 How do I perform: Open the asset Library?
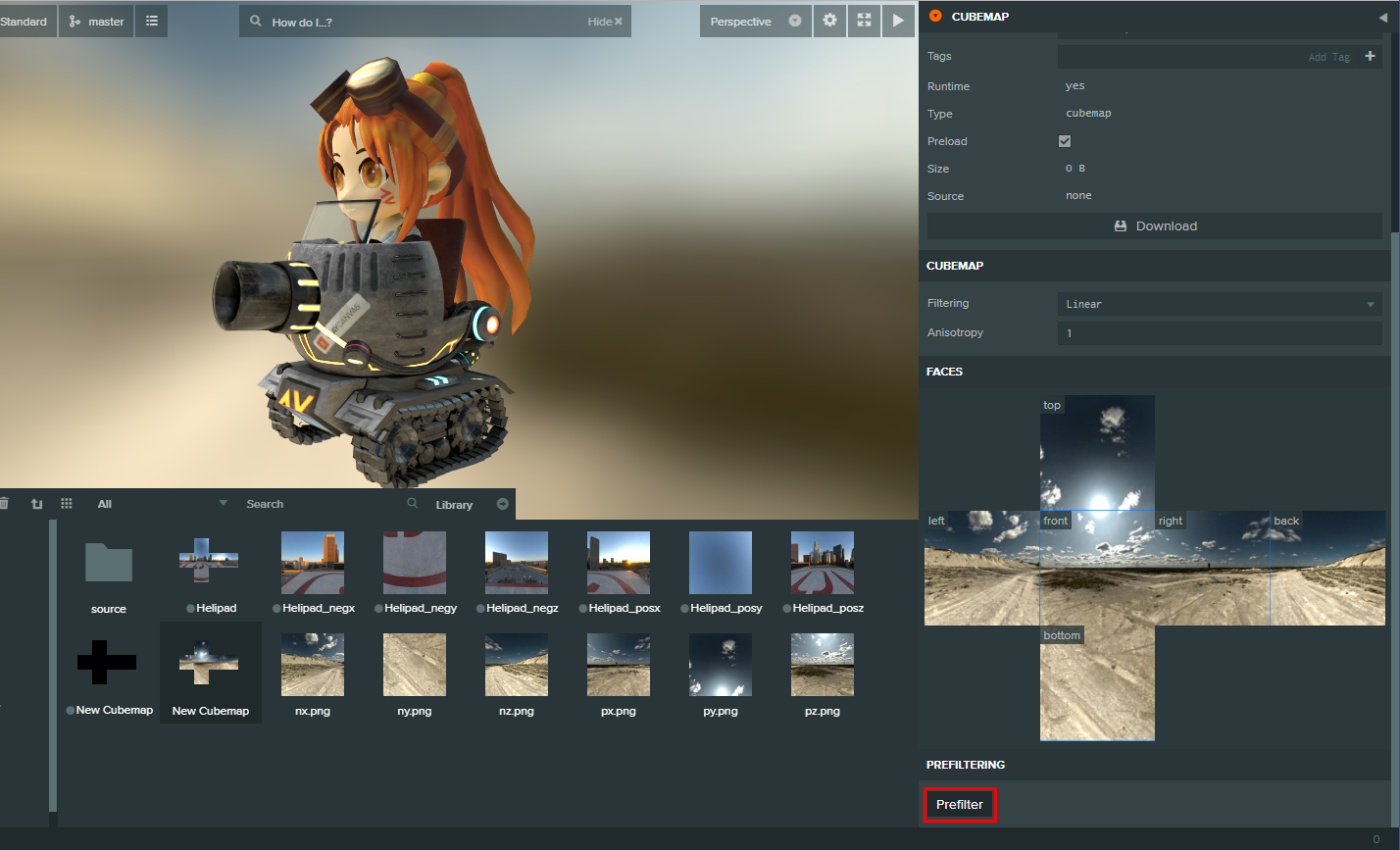coord(454,505)
